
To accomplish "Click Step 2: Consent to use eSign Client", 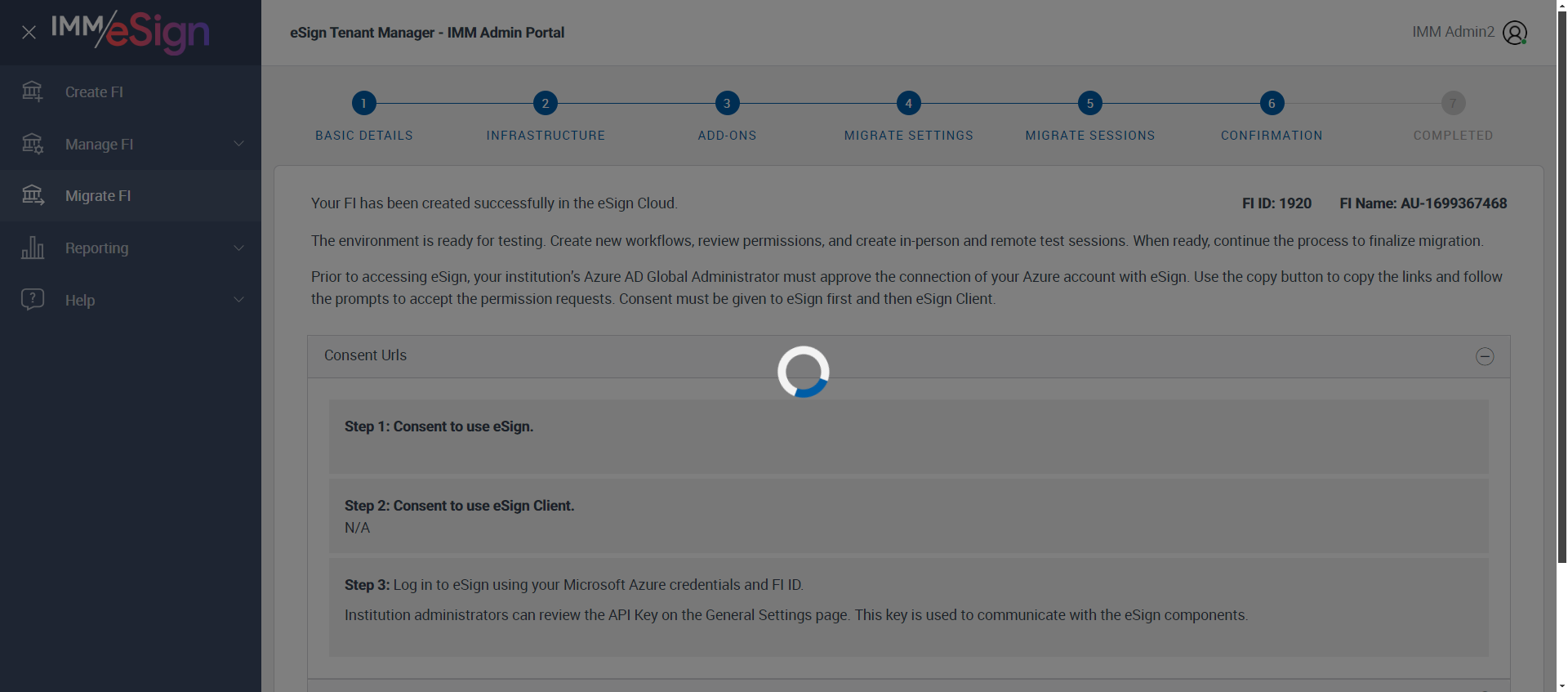I will pos(459,506).
